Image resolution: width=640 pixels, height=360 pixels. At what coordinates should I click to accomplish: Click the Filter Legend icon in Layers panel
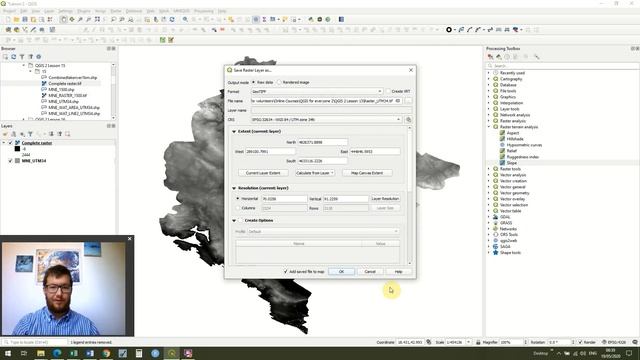[30, 134]
